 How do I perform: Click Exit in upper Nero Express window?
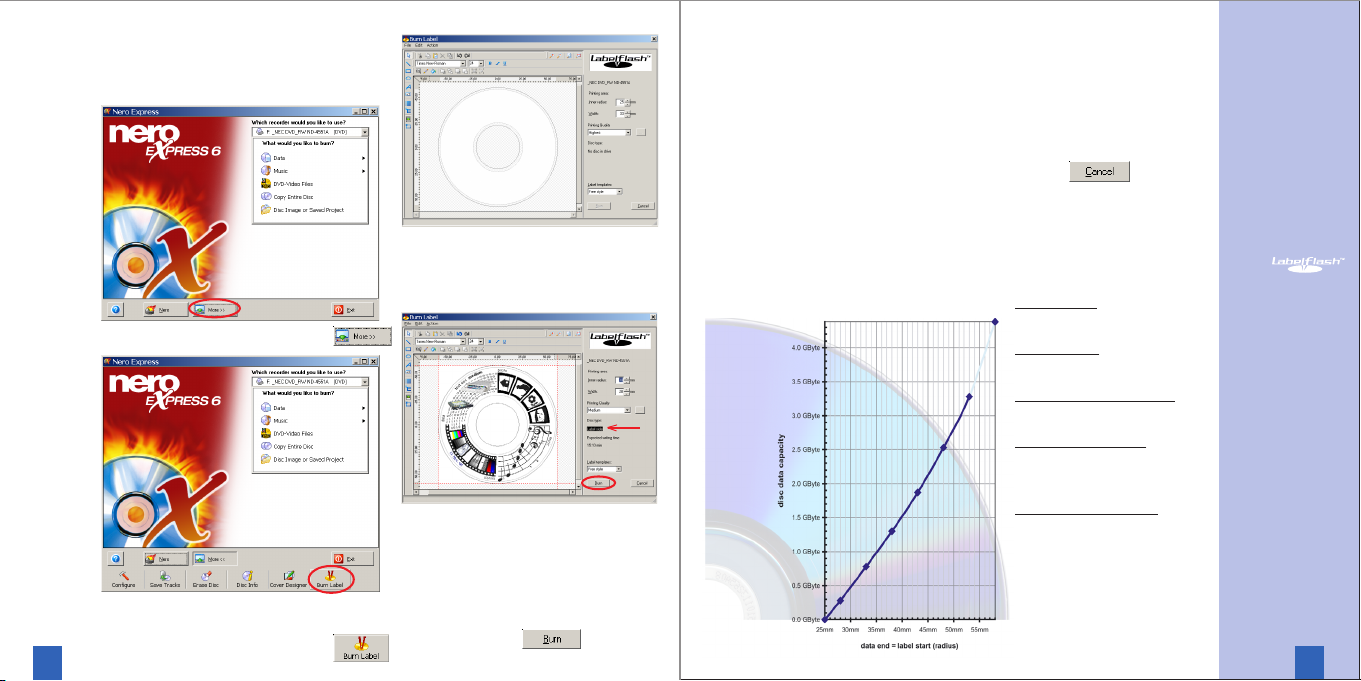[353, 310]
